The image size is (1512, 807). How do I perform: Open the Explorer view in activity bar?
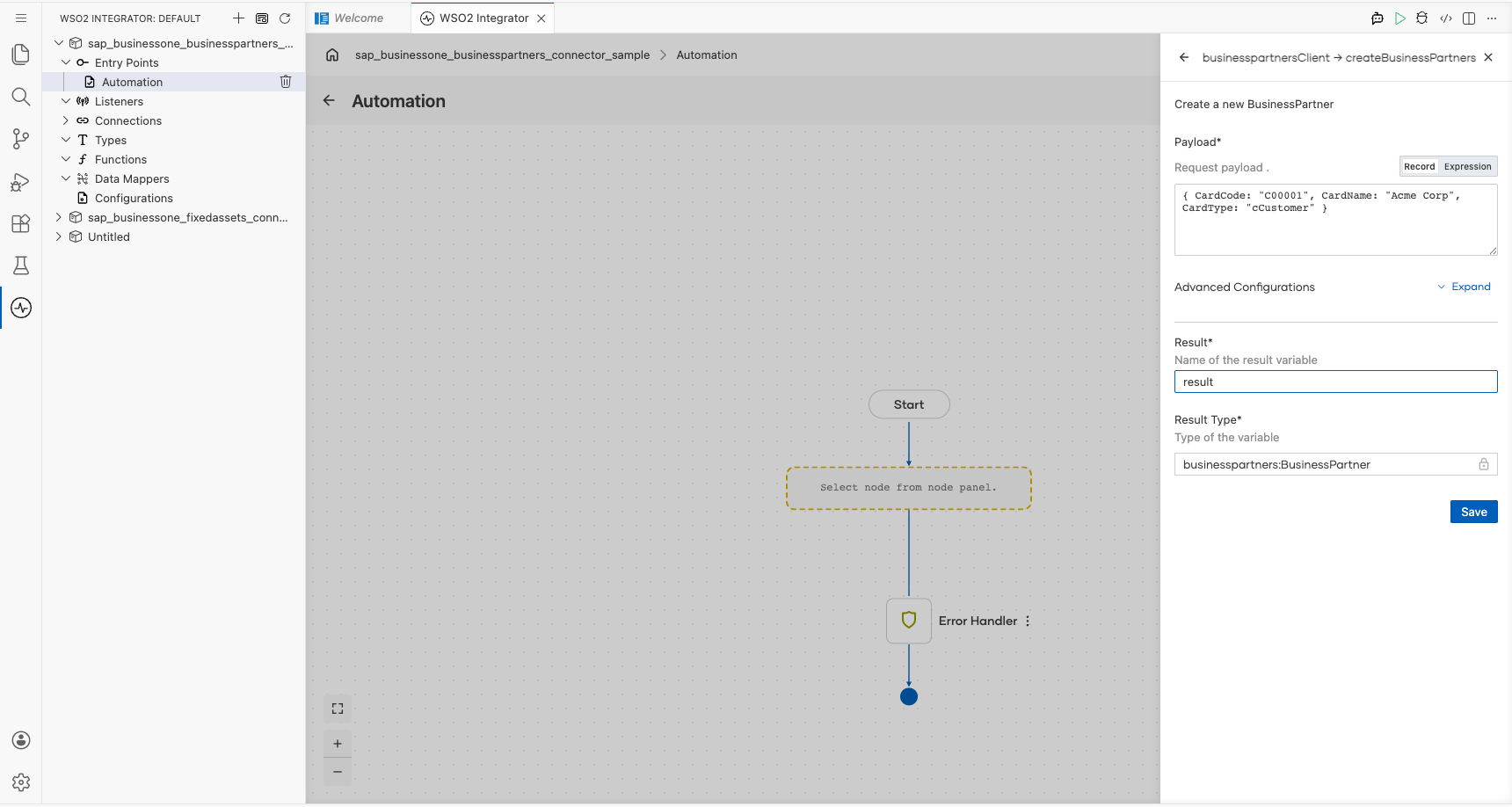[x=21, y=55]
